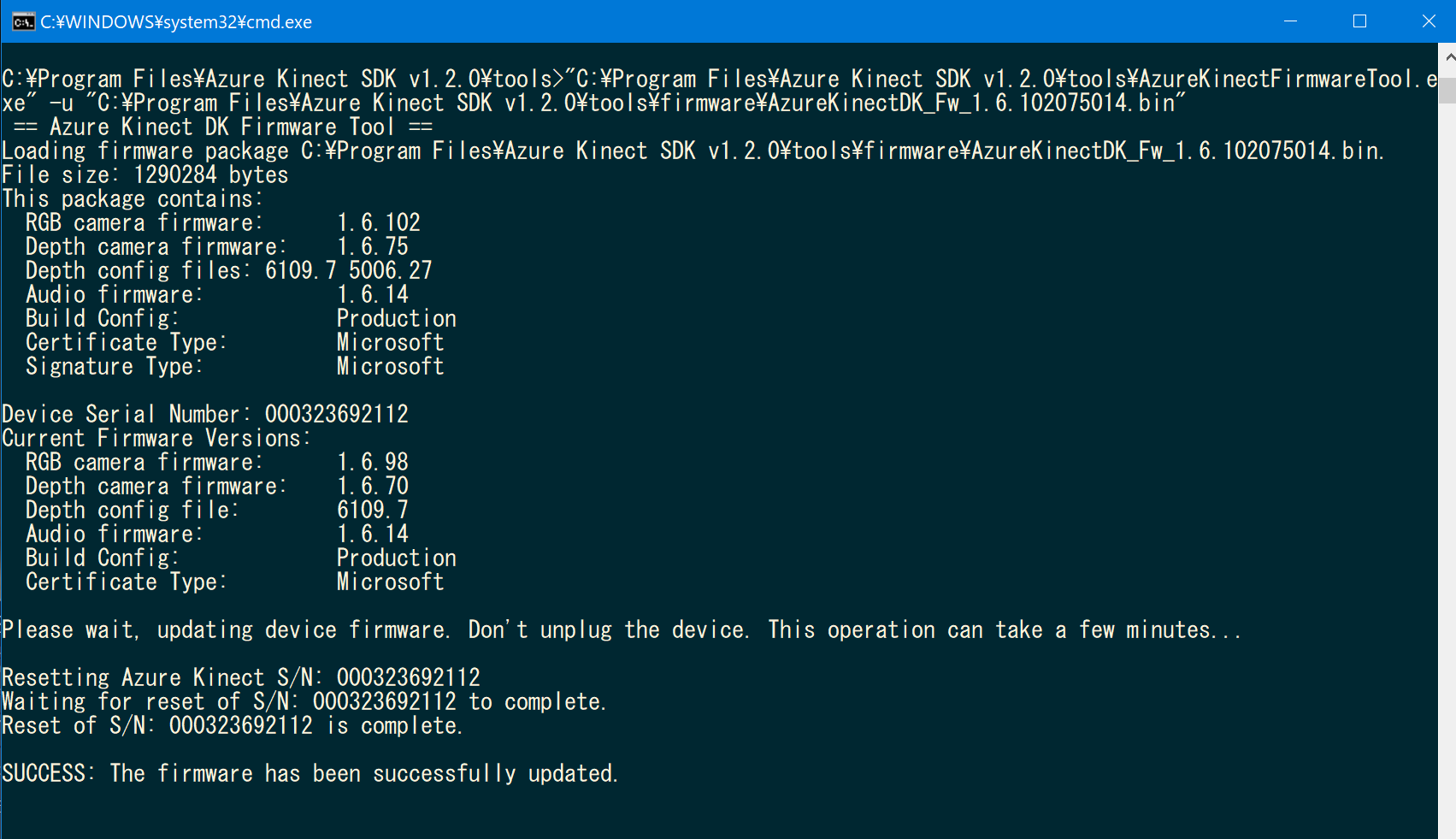
Task: Click the 'Please wait, updating device firmware' line
Action: click(621, 630)
